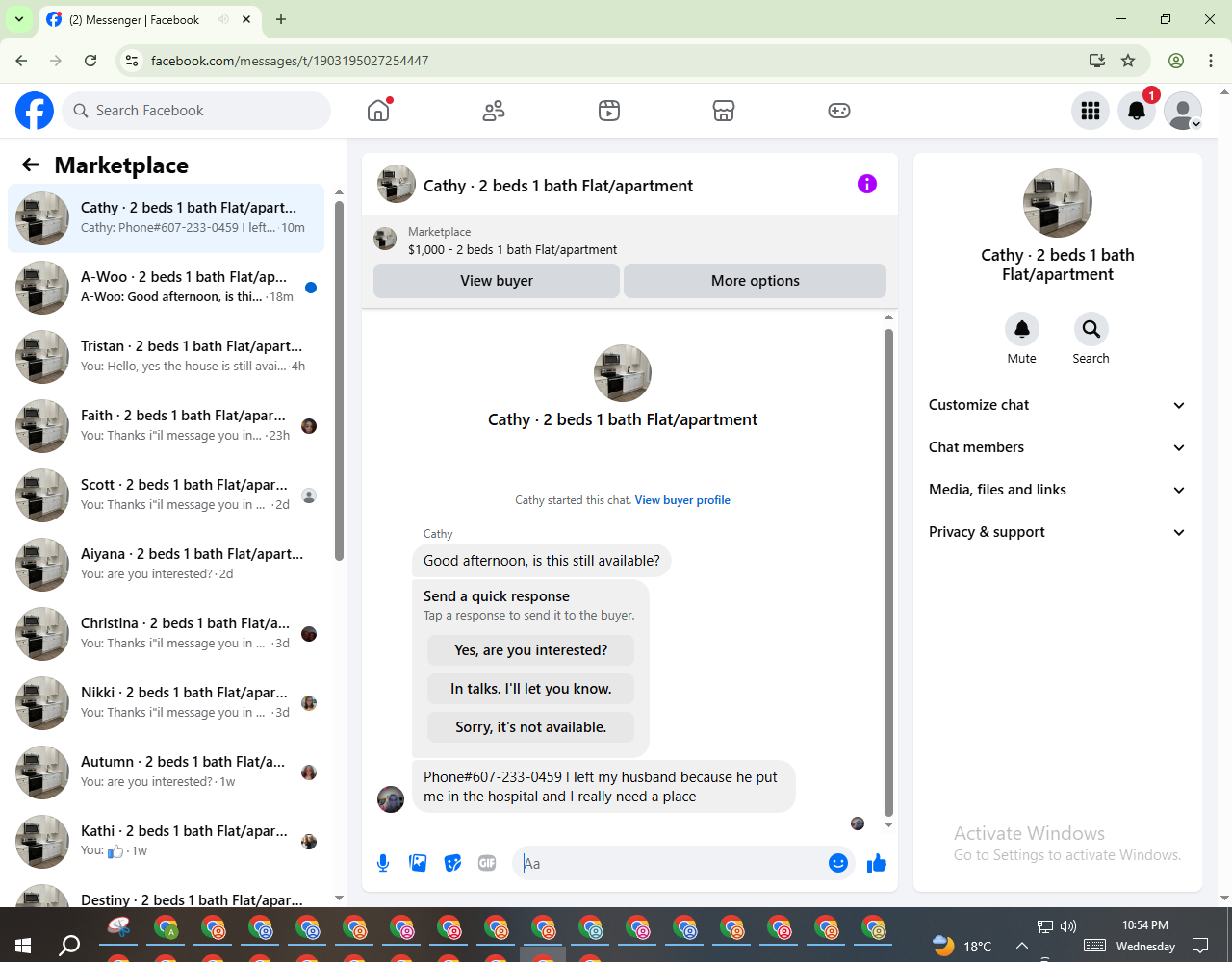This screenshot has height=962, width=1232.
Task: Click the conversation list scrollbar
Action: click(339, 380)
